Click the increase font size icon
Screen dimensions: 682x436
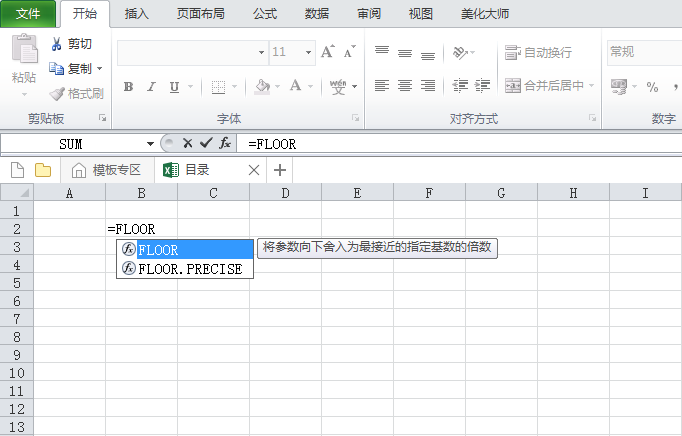[x=328, y=52]
